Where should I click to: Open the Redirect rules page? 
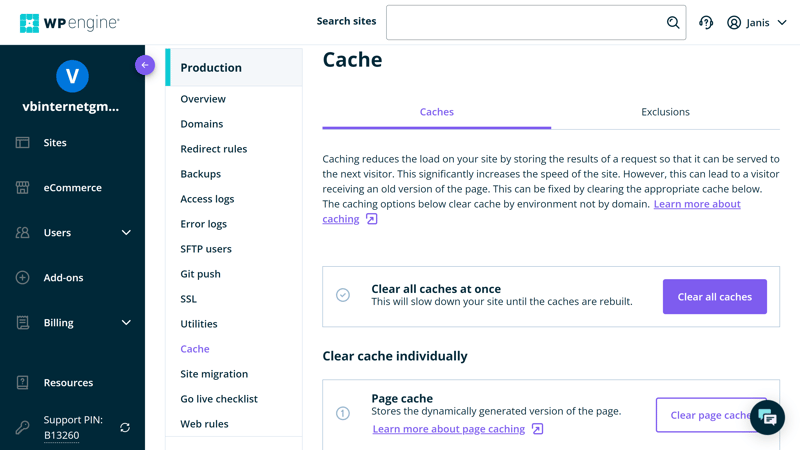[x=213, y=149]
